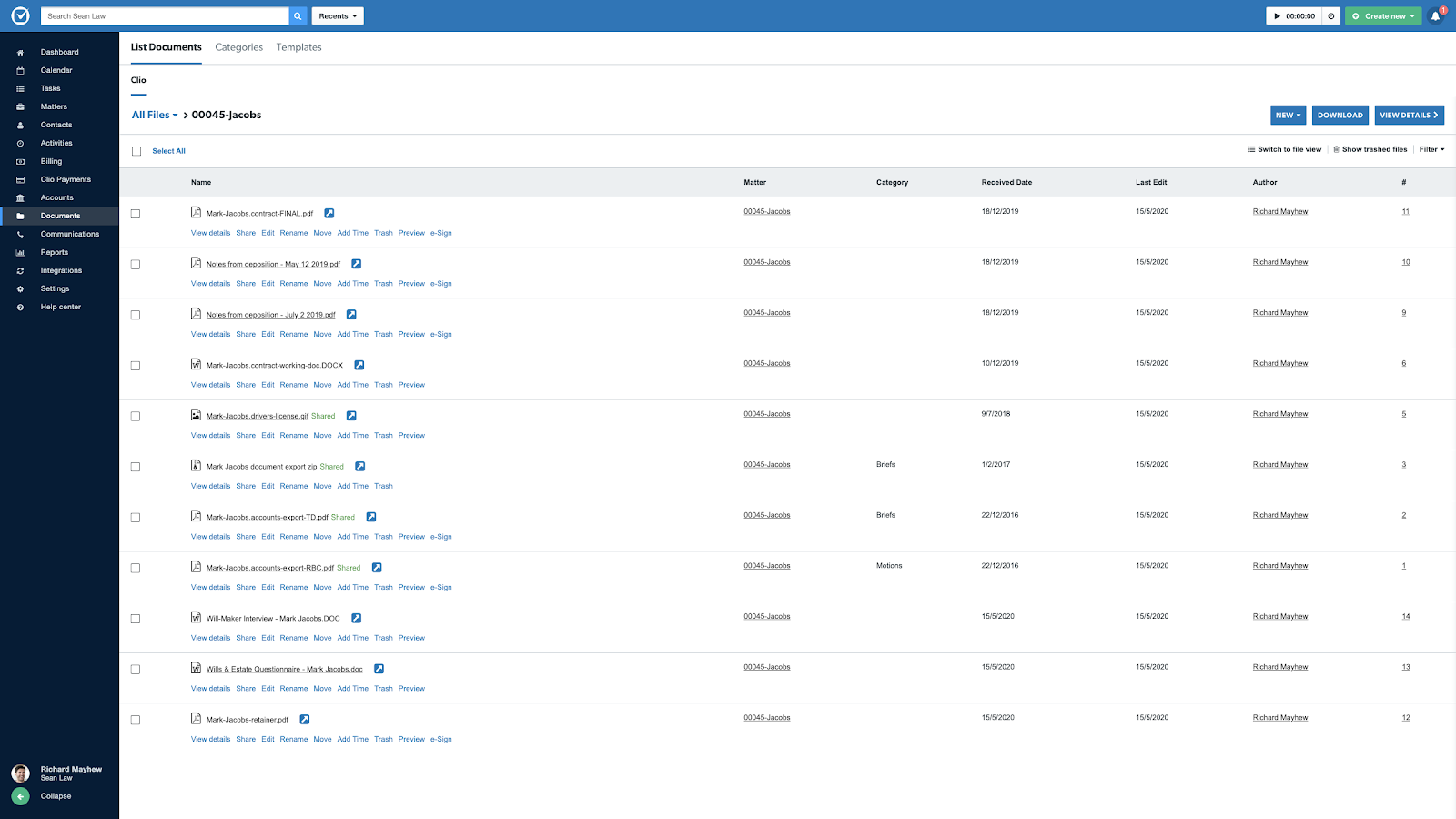Click the clock icon beside the timer
The height and width of the screenshot is (819, 1456).
point(1331,16)
